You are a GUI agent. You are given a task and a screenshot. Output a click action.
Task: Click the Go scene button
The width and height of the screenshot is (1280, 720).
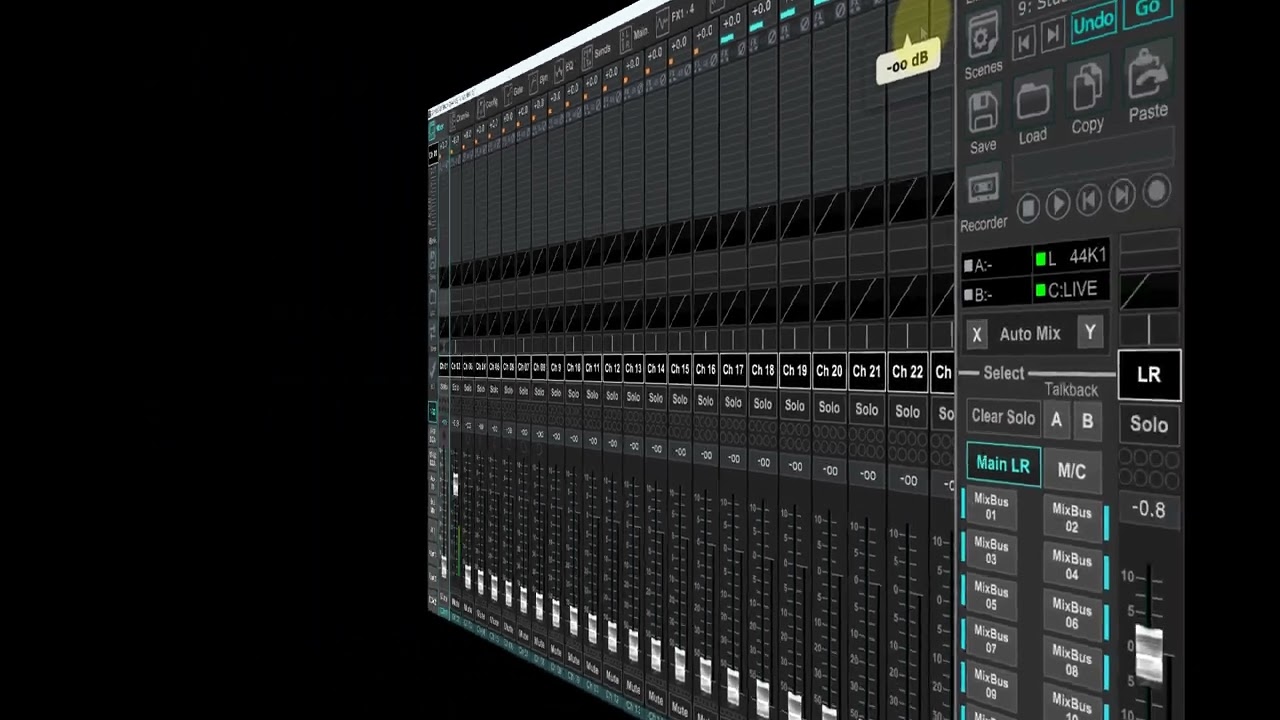tap(1147, 9)
